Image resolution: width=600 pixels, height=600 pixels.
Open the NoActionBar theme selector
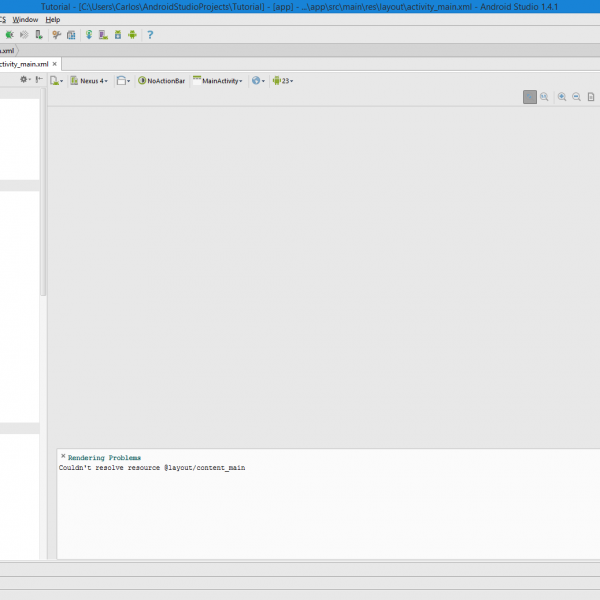click(162, 81)
